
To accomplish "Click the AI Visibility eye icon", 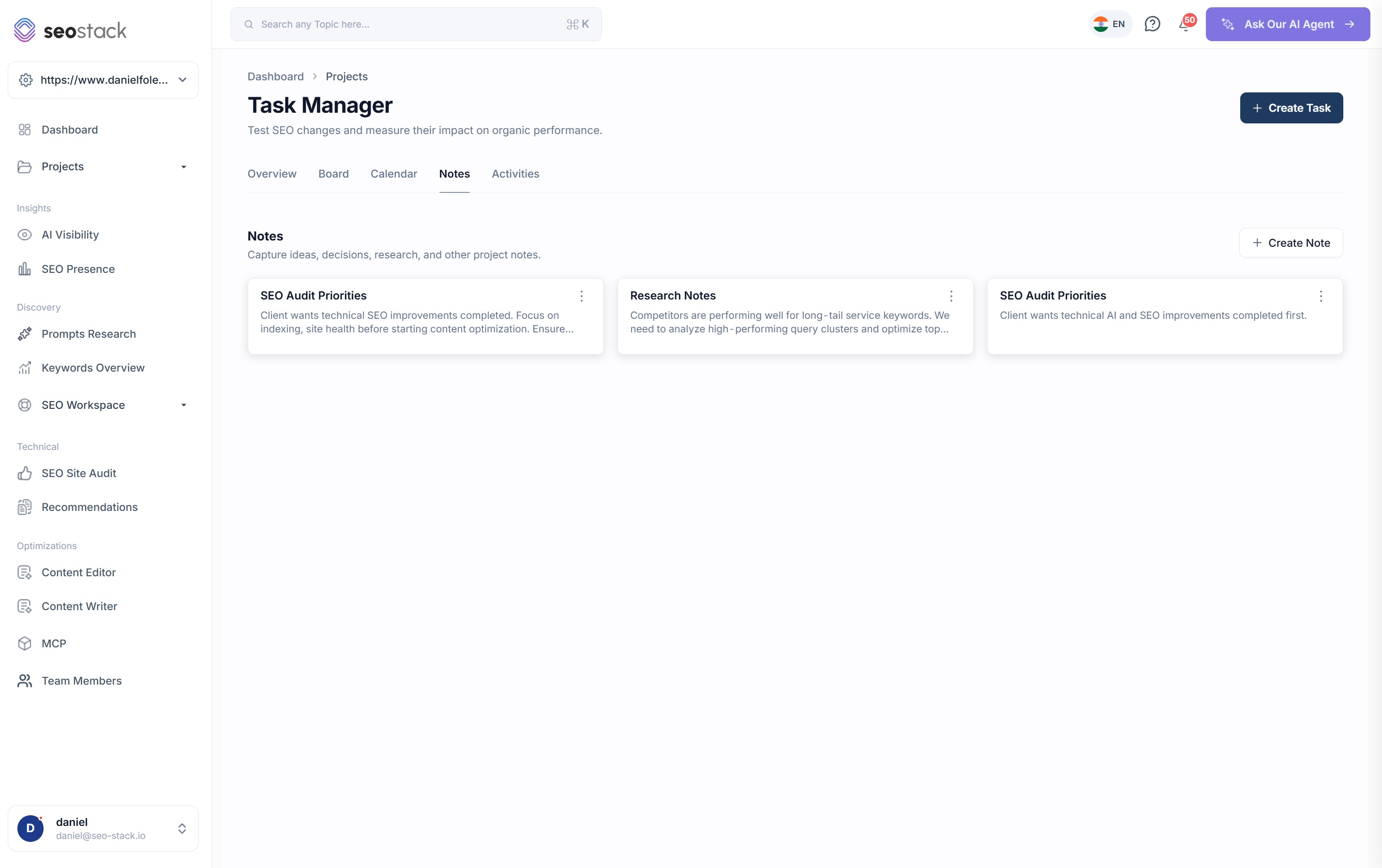I will coord(25,235).
